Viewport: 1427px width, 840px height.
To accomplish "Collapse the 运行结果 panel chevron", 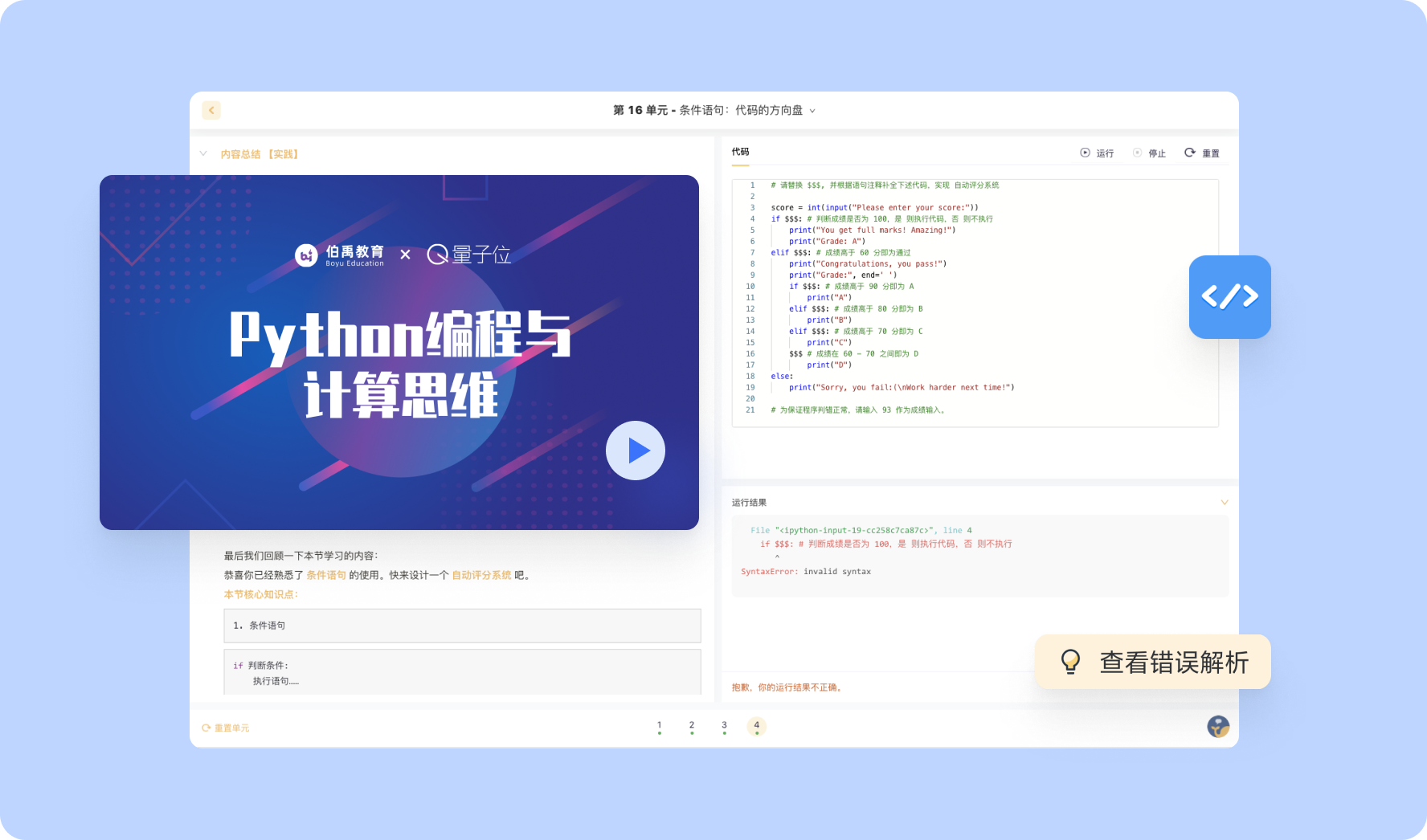I will (1225, 503).
